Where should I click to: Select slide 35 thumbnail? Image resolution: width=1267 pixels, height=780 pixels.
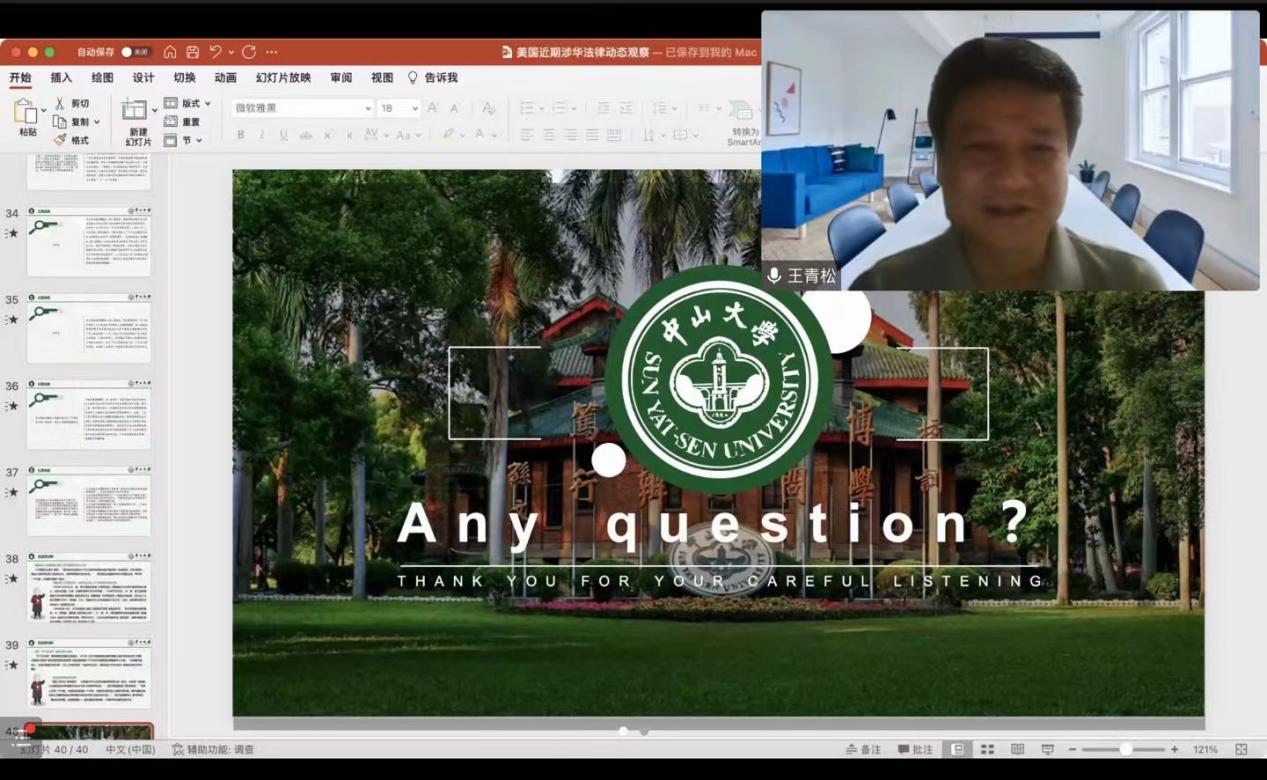(89, 327)
